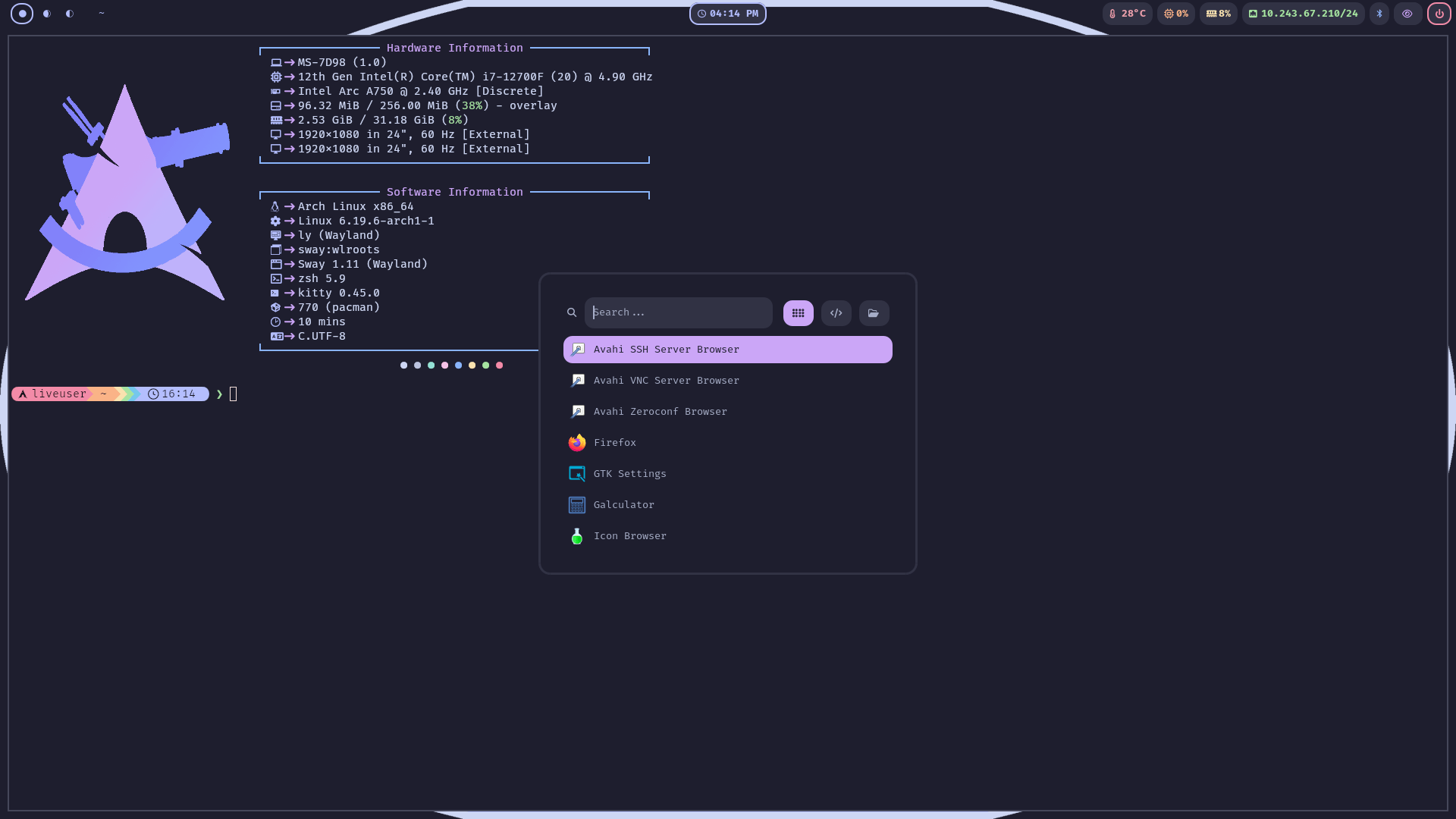This screenshot has width=1456, height=819.
Task: Launch Avahi VNC Server Browser
Action: 728,381
